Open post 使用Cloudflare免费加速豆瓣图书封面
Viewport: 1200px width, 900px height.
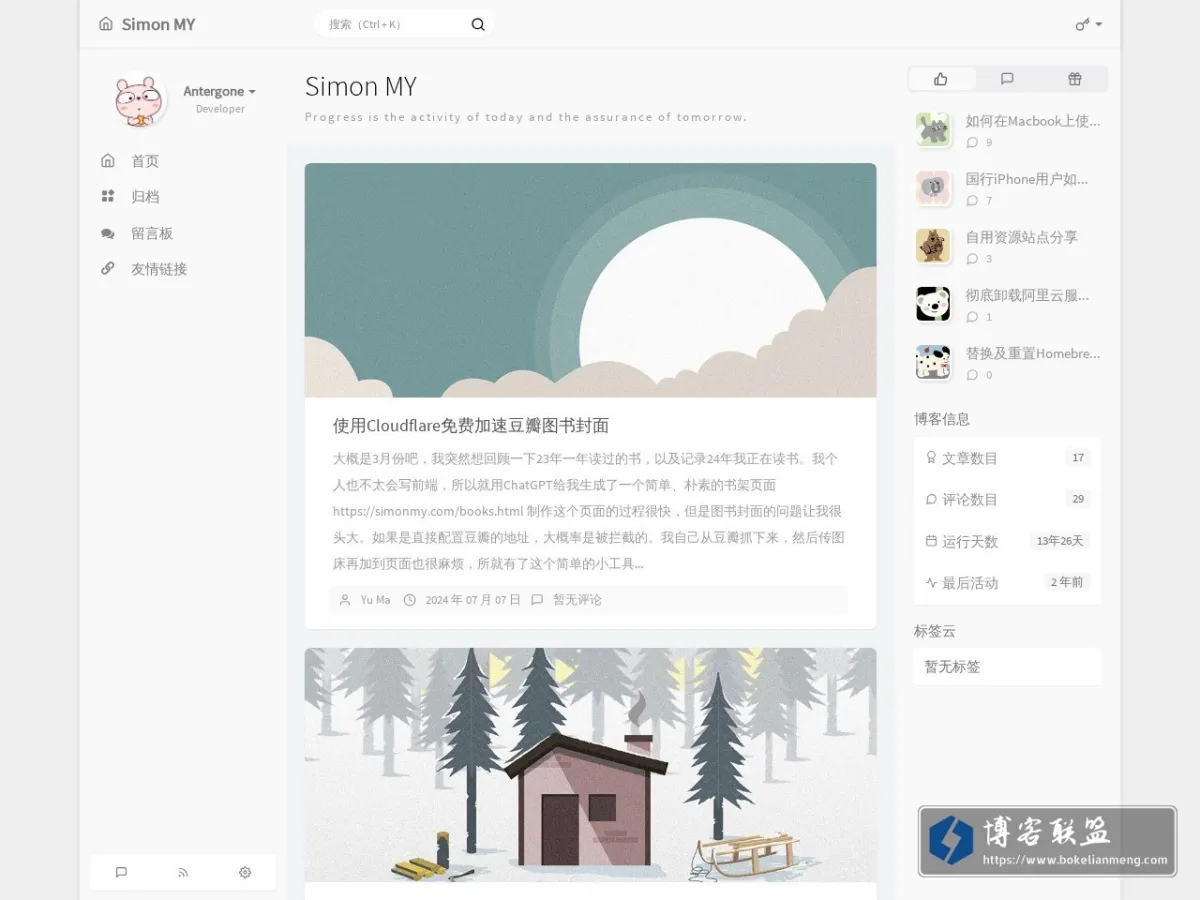pyautogui.click(x=470, y=425)
